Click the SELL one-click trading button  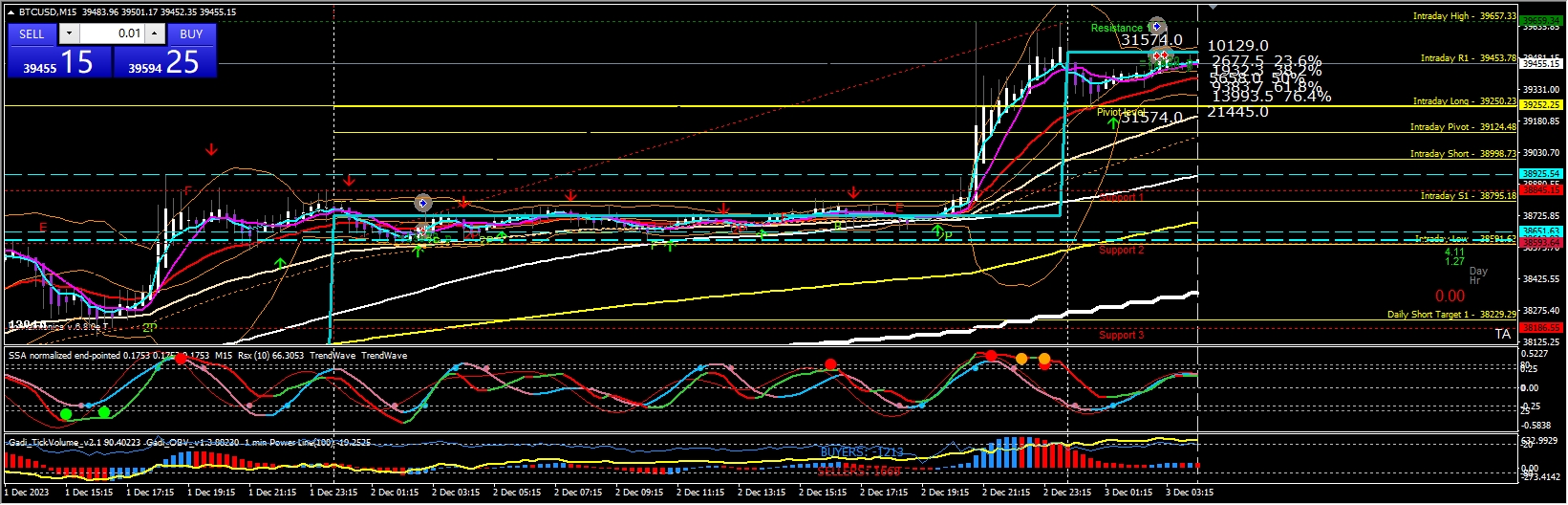pyautogui.click(x=32, y=33)
